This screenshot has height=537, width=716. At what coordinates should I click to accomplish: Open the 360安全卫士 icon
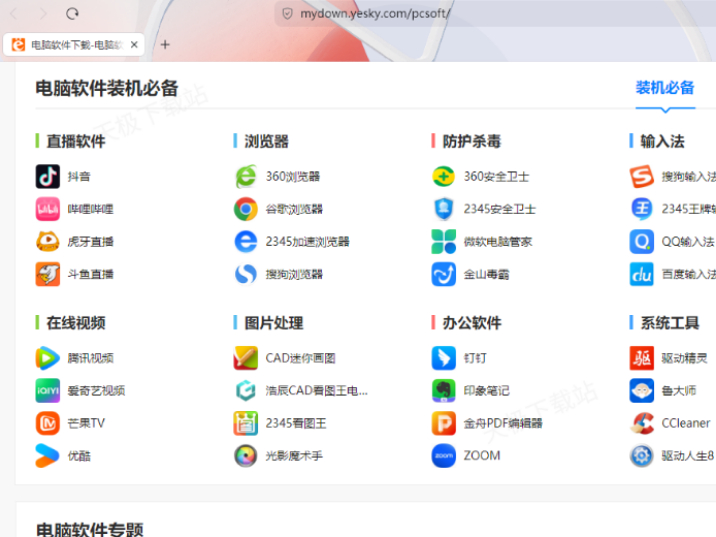443,176
